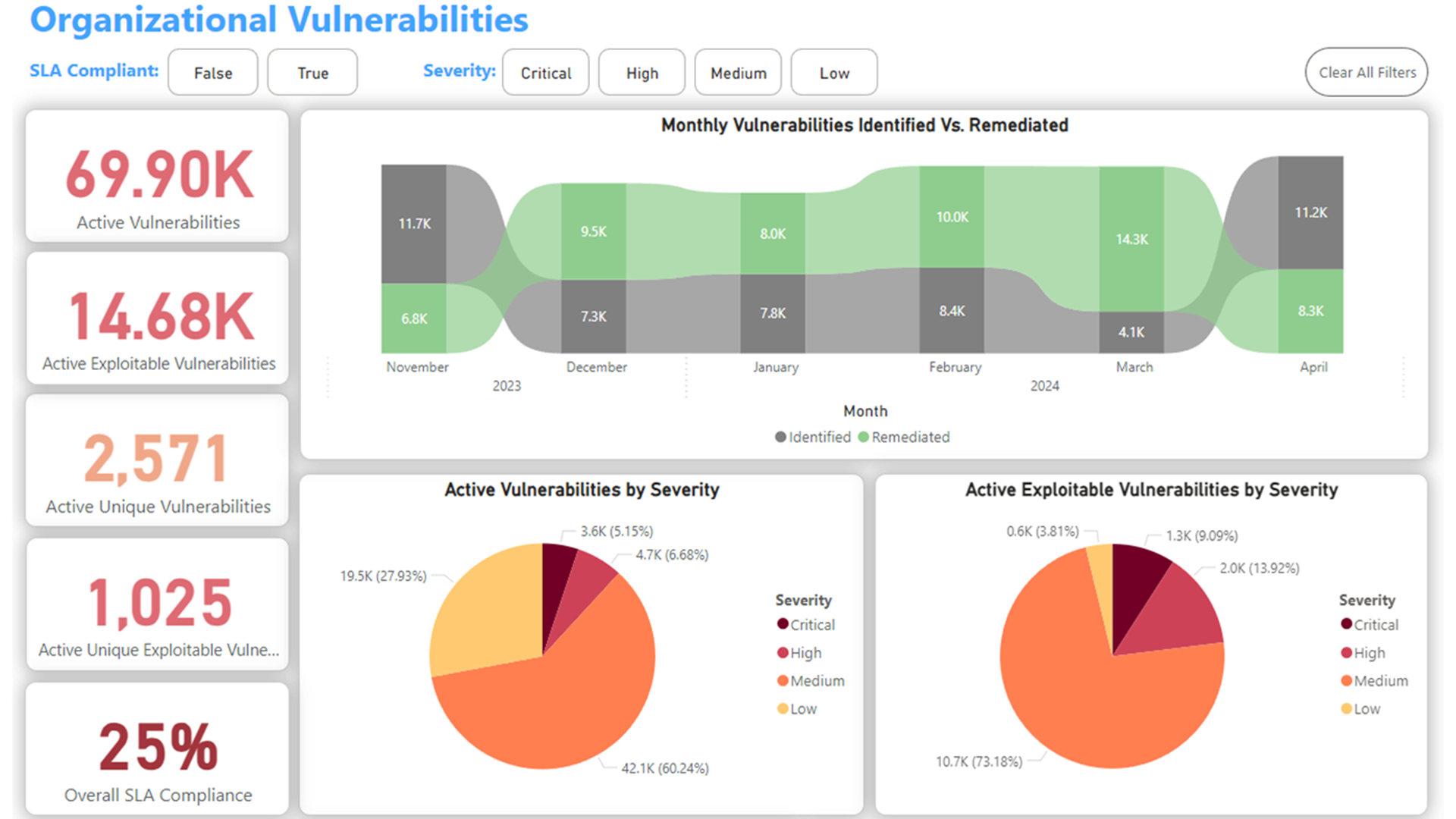Select the November 11.7K identified bar segment
The height and width of the screenshot is (819, 1456).
point(414,224)
